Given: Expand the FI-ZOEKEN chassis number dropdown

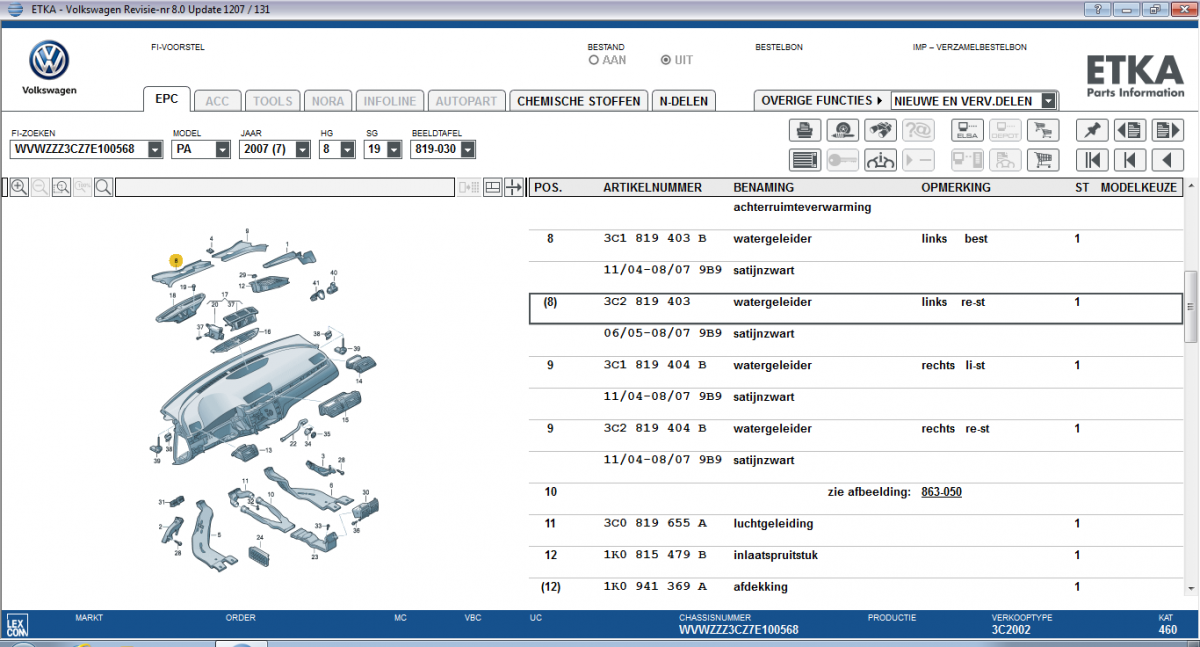Looking at the screenshot, I should [x=155, y=150].
